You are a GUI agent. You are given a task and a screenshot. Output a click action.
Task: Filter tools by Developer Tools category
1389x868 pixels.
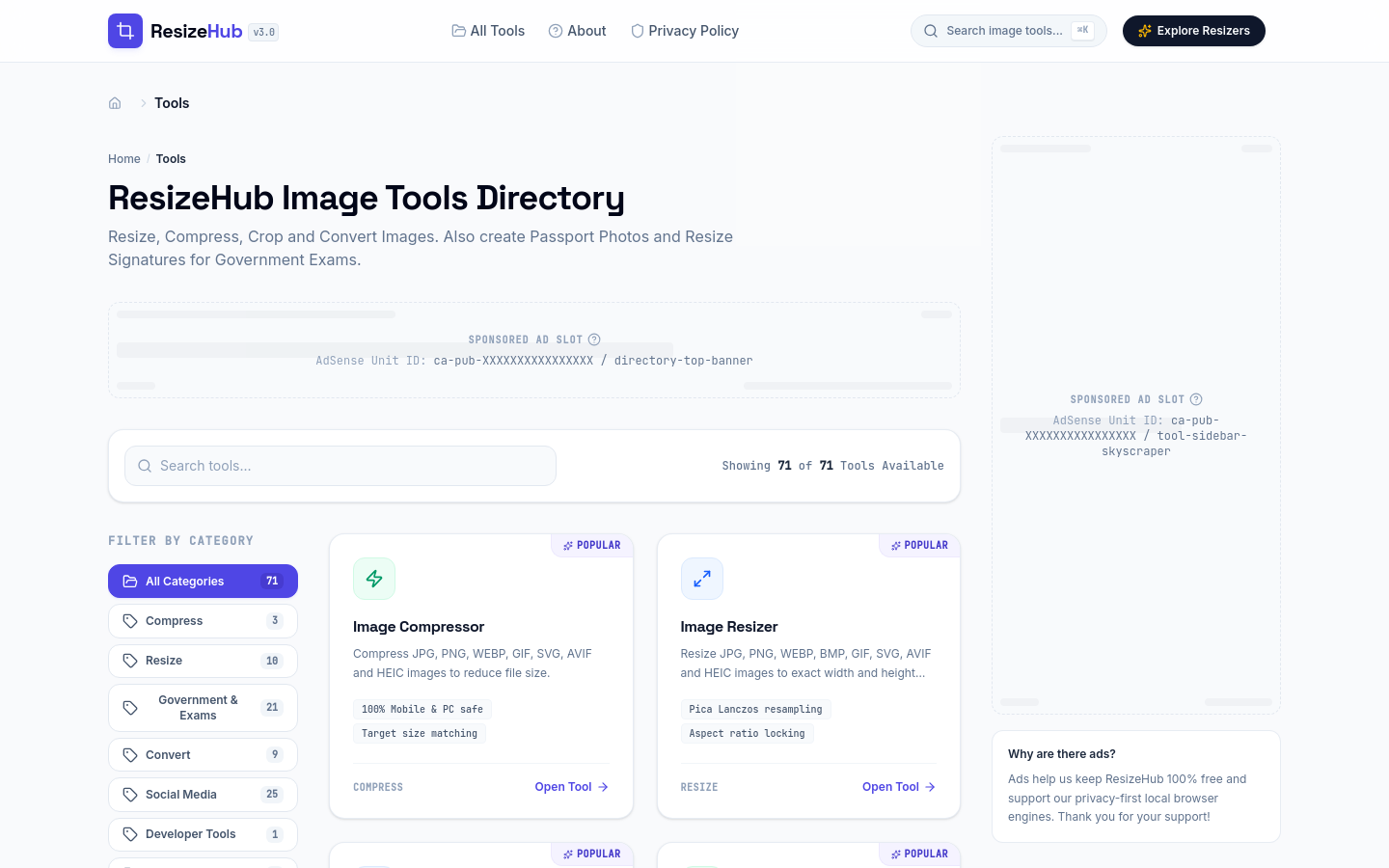click(203, 834)
